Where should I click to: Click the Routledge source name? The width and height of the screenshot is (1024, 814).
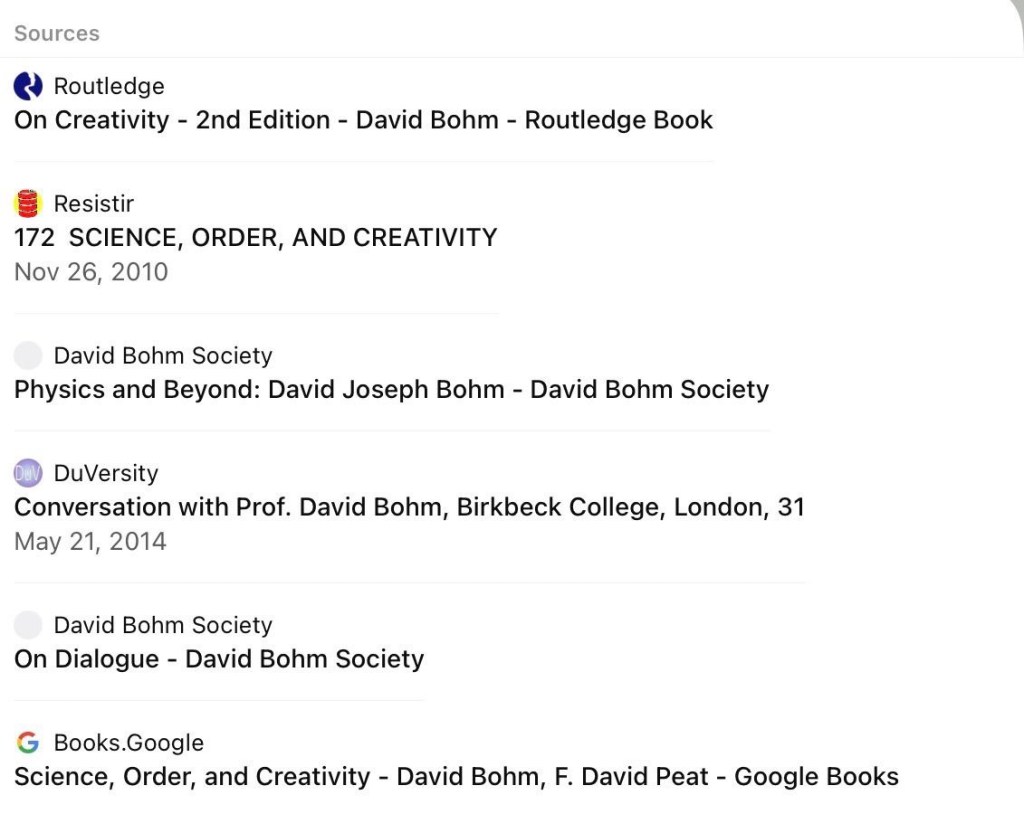(109, 86)
